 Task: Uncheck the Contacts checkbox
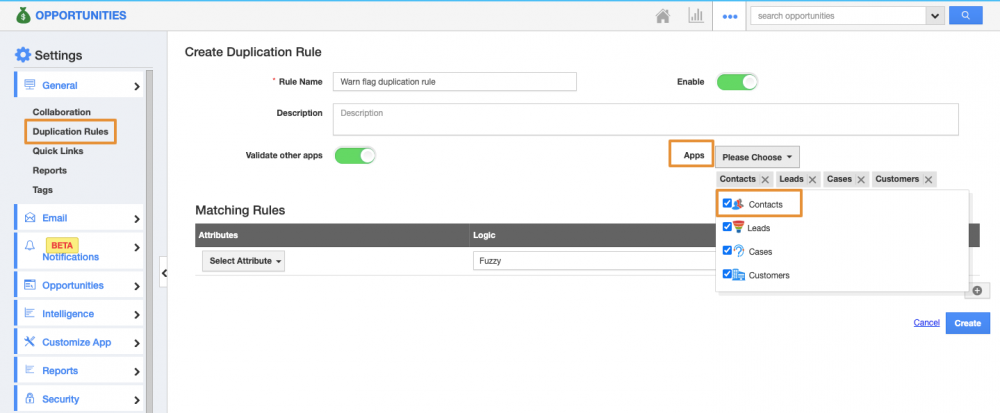(727, 204)
